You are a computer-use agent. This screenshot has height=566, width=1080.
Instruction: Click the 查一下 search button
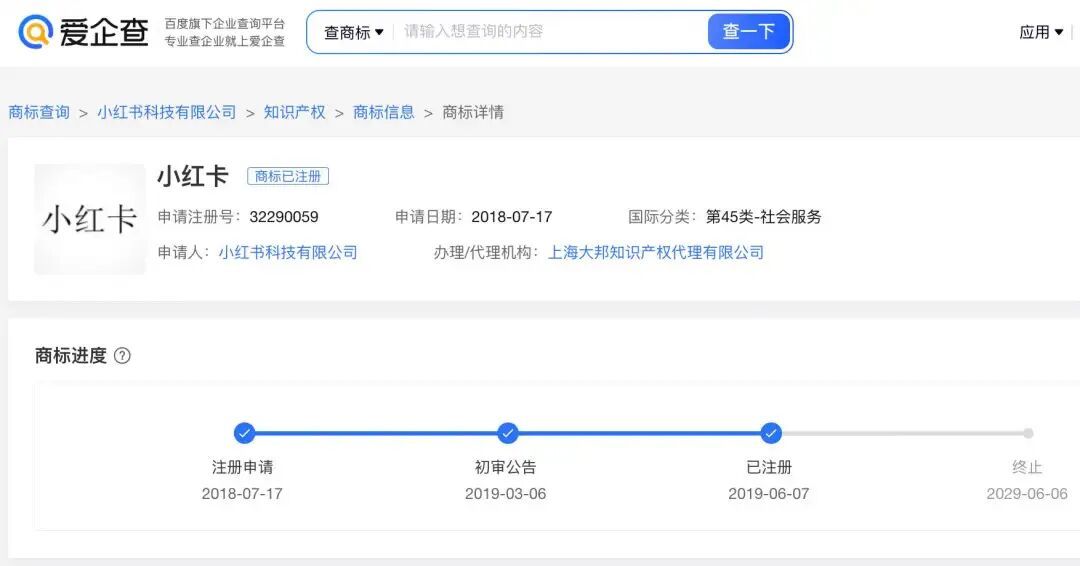[x=748, y=32]
